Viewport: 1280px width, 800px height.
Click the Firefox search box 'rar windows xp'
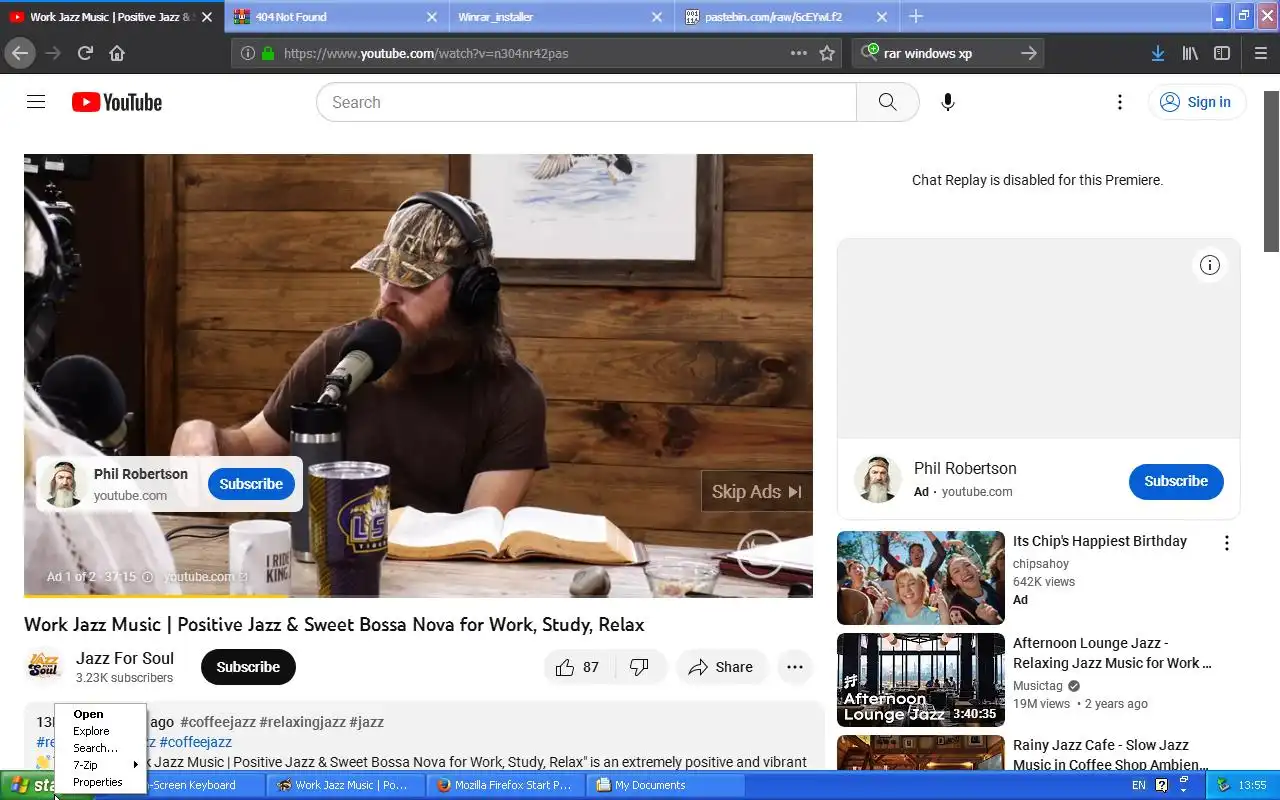click(x=946, y=53)
